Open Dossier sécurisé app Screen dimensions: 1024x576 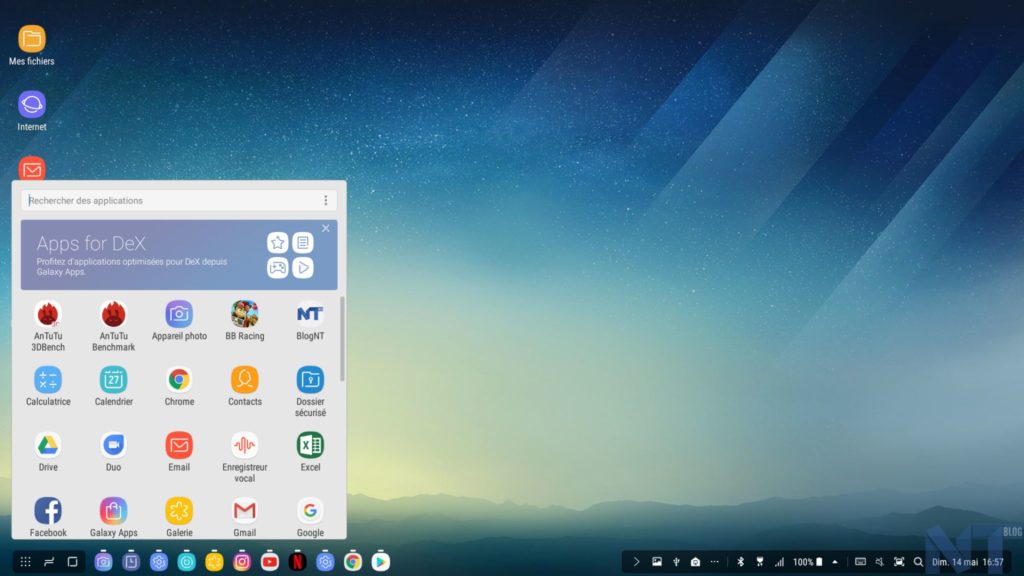[x=310, y=391]
